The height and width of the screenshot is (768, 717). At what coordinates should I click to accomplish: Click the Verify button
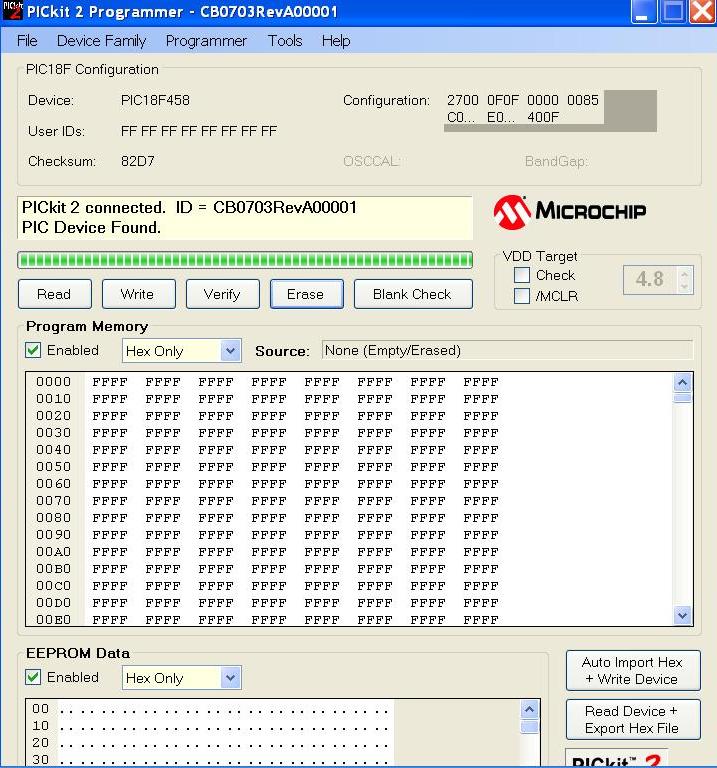click(222, 294)
